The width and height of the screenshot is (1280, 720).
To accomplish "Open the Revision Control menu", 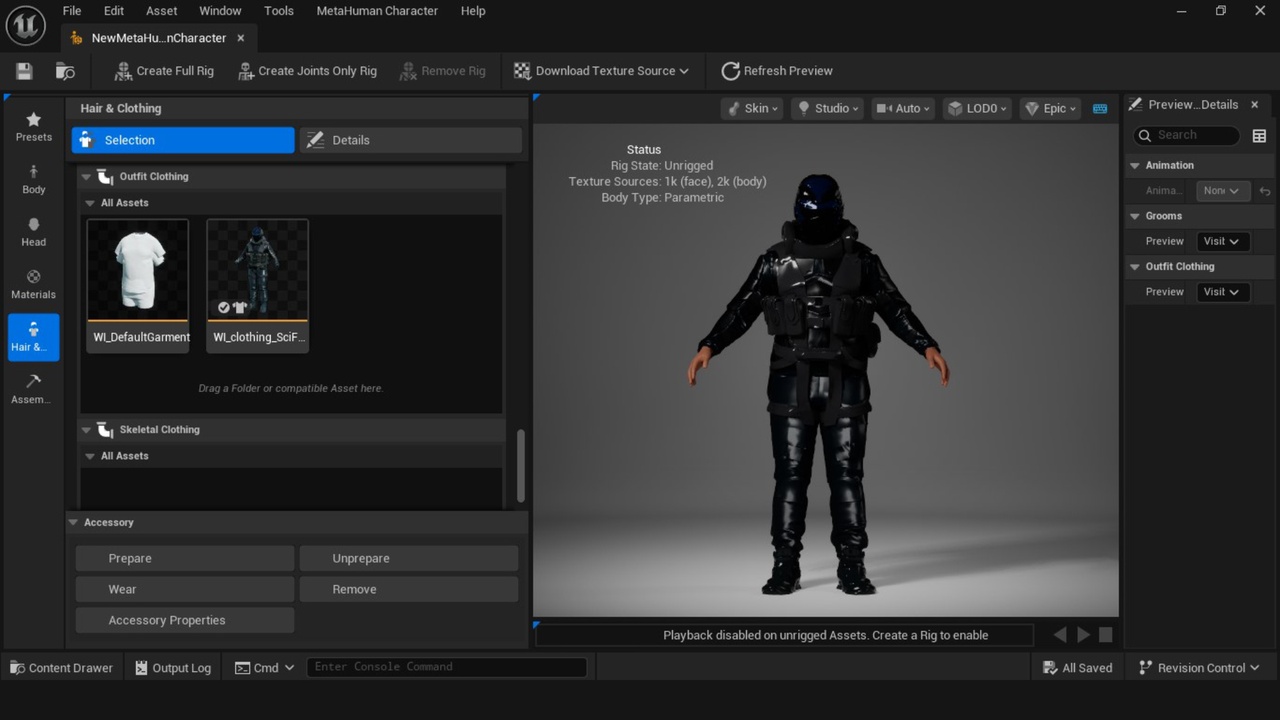I will pos(1199,668).
